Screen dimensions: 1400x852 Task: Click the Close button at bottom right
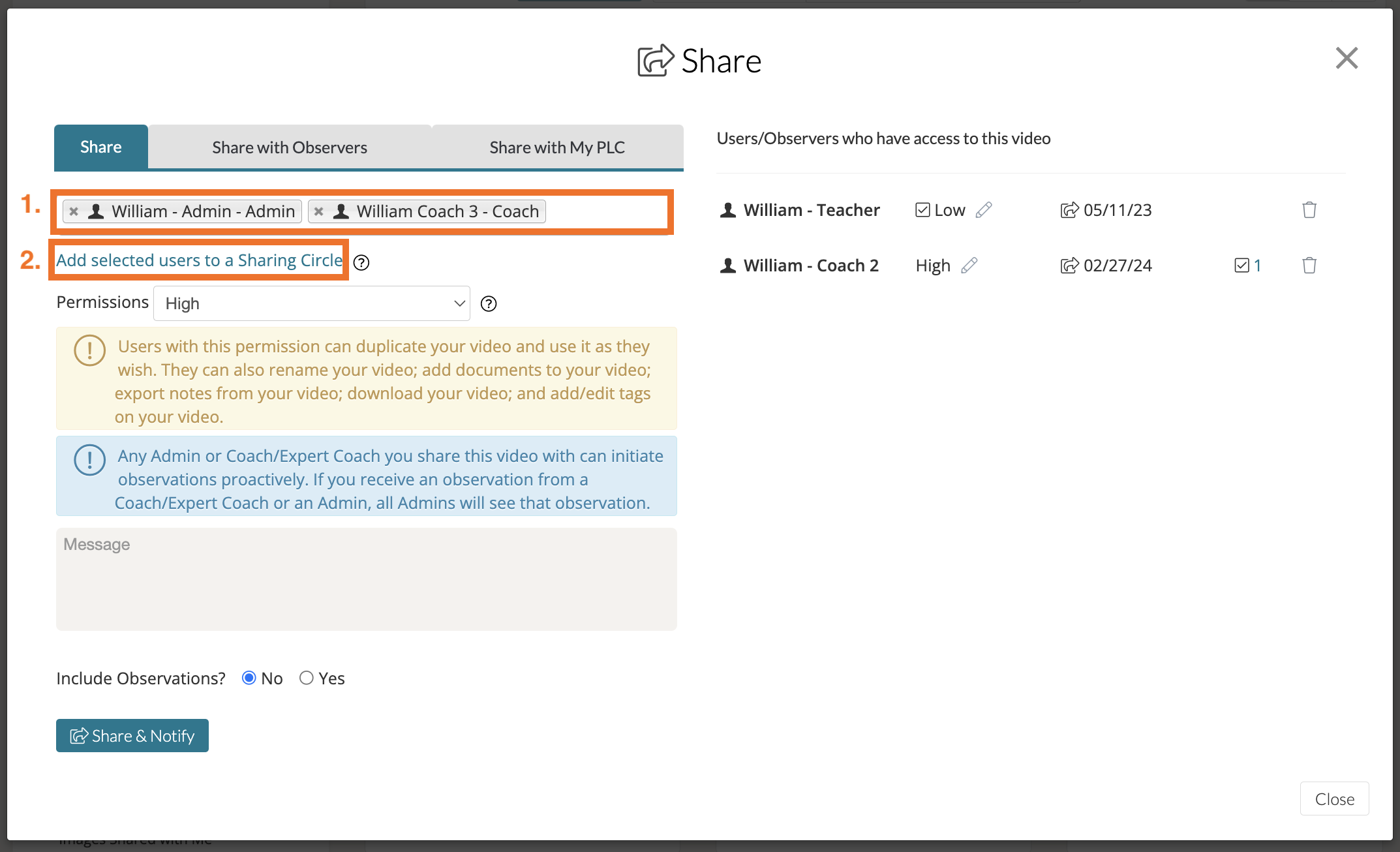click(1334, 799)
